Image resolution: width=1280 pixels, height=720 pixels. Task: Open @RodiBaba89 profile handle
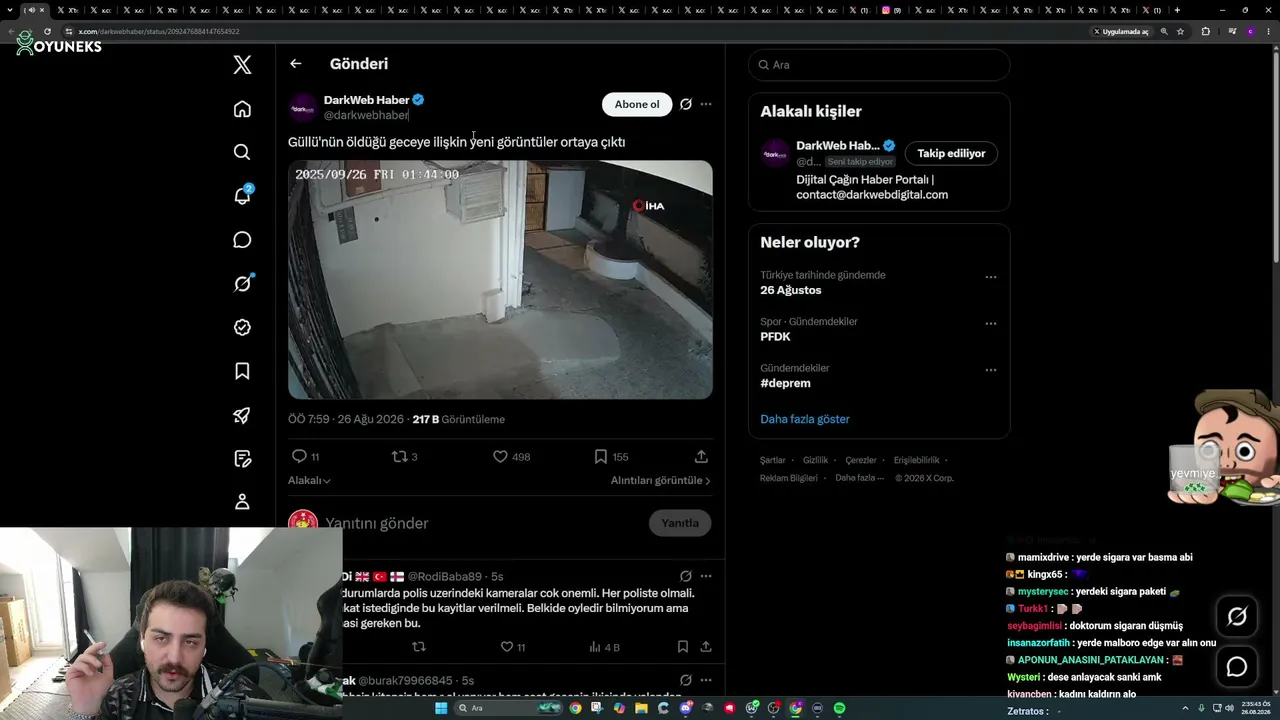pos(445,577)
